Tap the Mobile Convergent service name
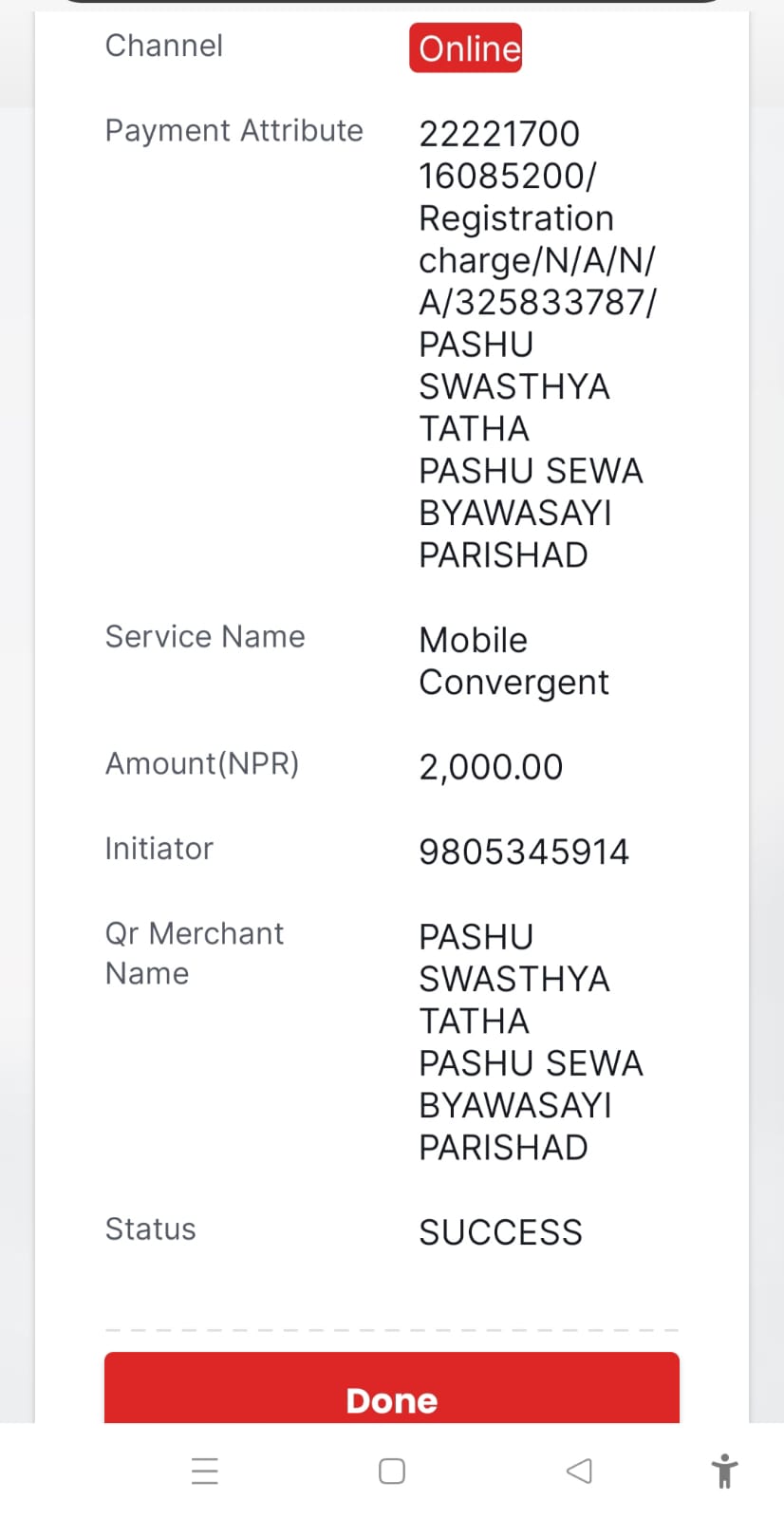Image resolution: width=784 pixels, height=1519 pixels. pos(513,661)
